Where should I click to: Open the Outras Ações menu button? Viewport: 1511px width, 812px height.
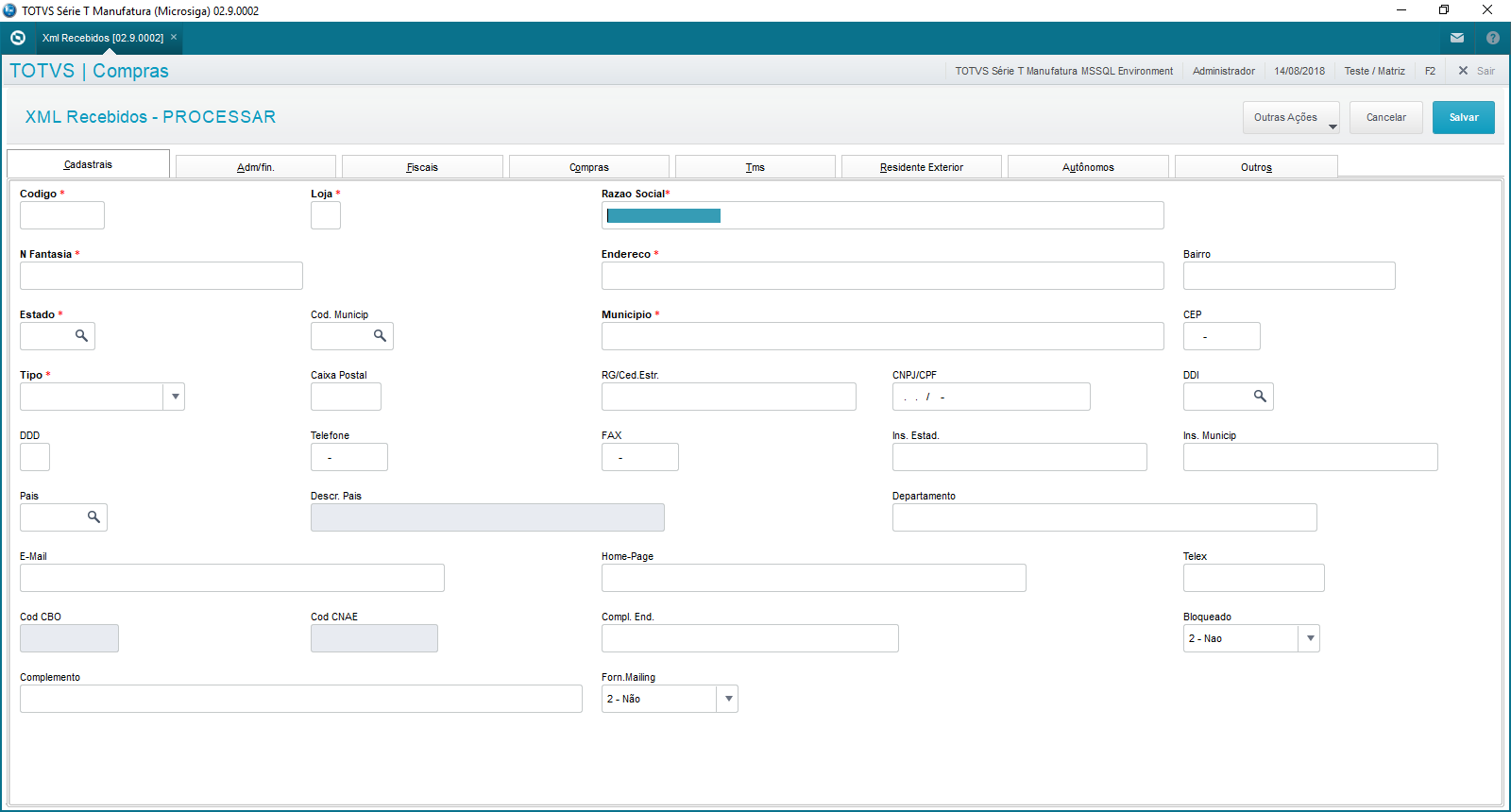[1291, 118]
